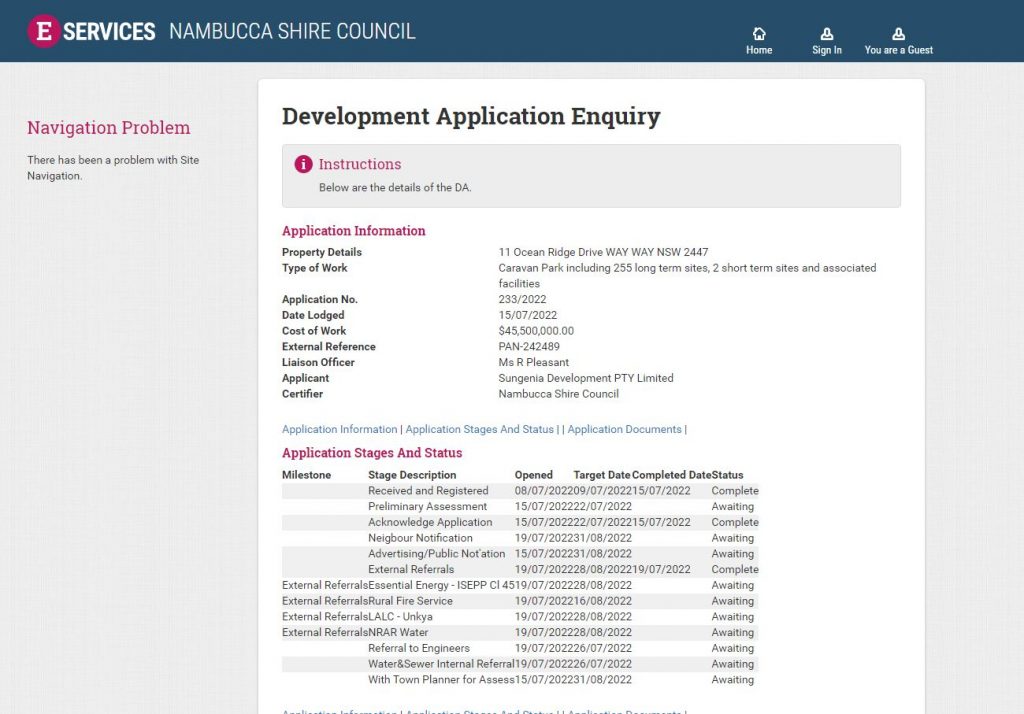
Task: Click Complete status for Acknowledge Application
Action: [x=735, y=522]
